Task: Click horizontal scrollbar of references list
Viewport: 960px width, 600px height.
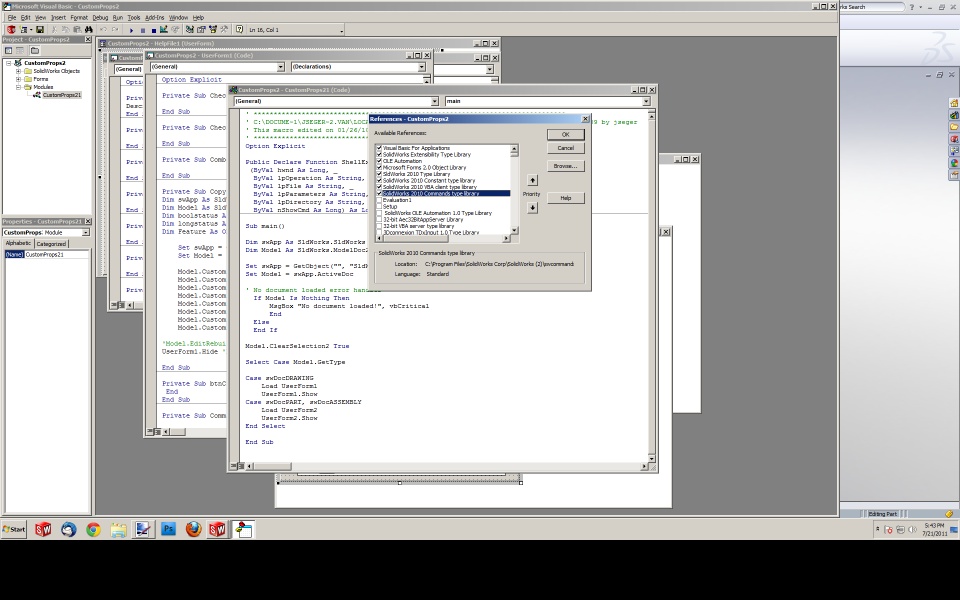Action: [445, 239]
